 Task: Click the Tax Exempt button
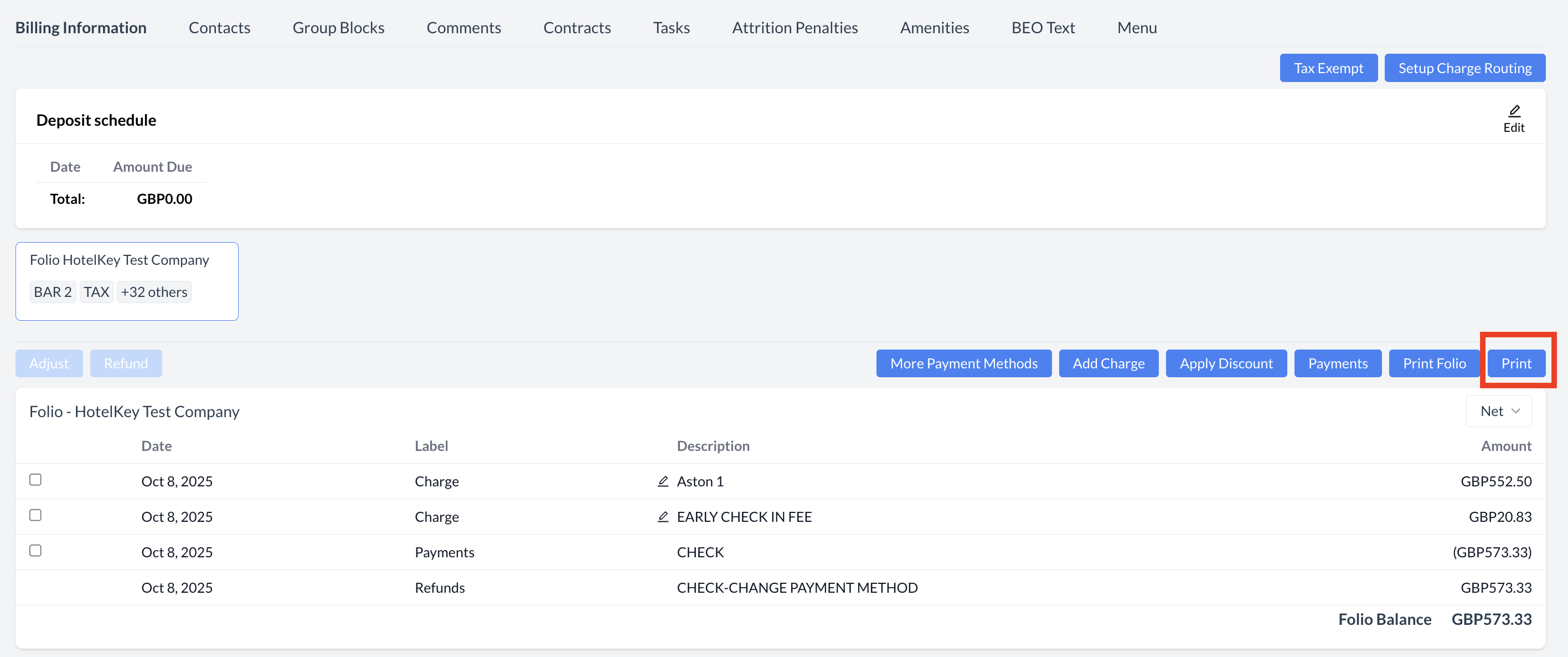[1328, 68]
